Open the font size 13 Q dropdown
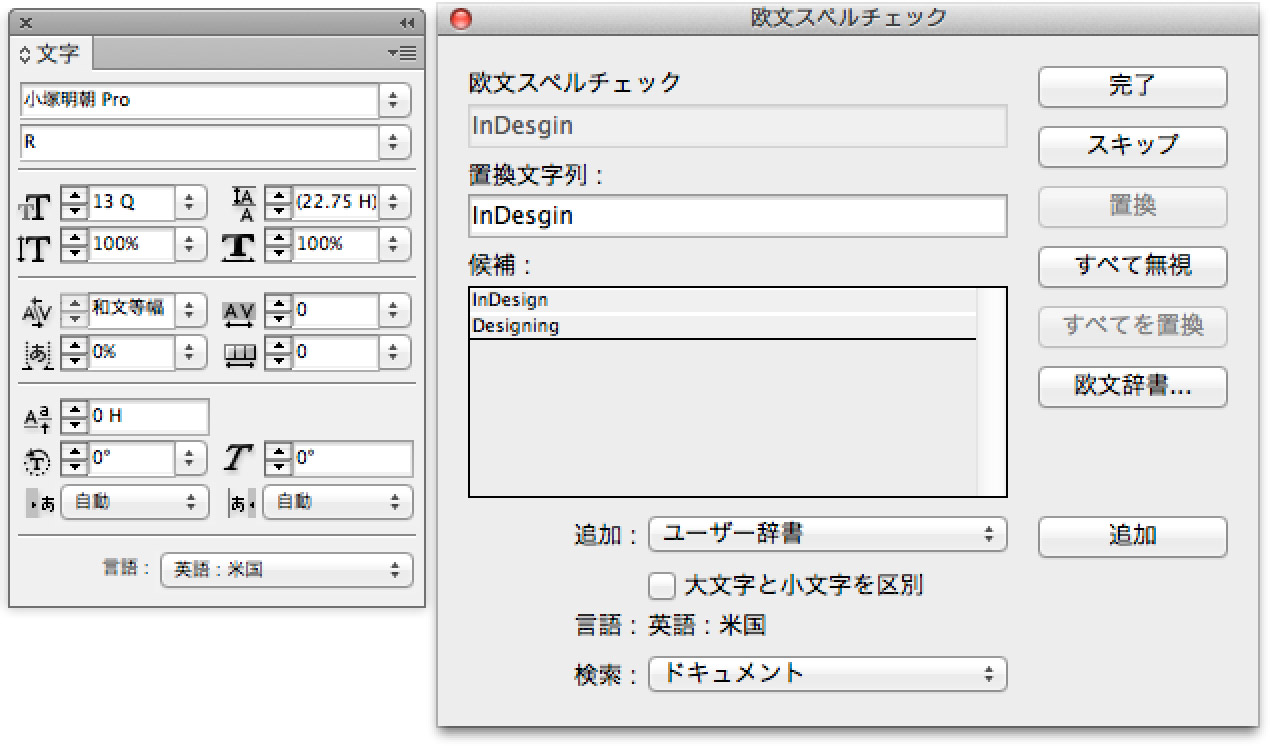The image size is (1270, 746). [191, 202]
